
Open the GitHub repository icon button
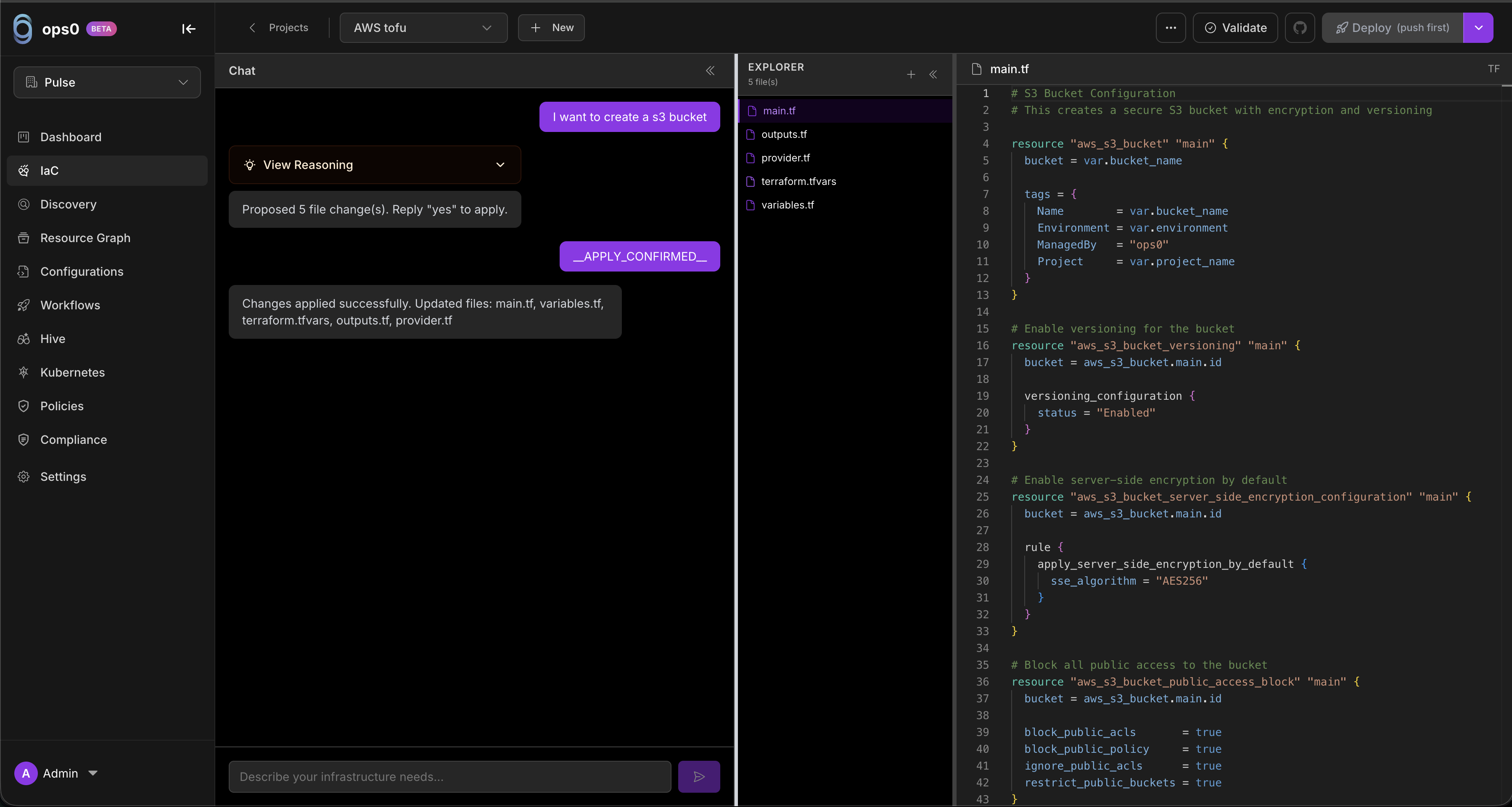tap(1300, 28)
